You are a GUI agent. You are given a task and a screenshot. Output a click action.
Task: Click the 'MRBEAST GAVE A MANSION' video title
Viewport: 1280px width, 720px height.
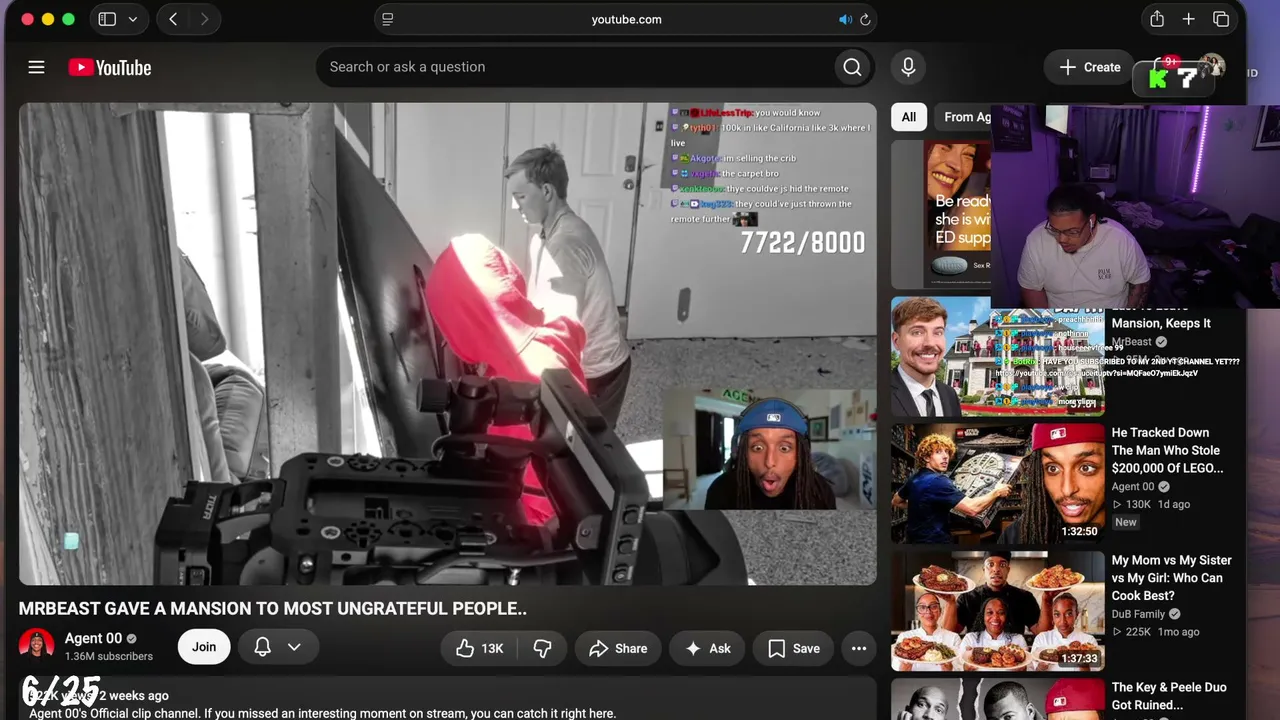pyautogui.click(x=273, y=608)
